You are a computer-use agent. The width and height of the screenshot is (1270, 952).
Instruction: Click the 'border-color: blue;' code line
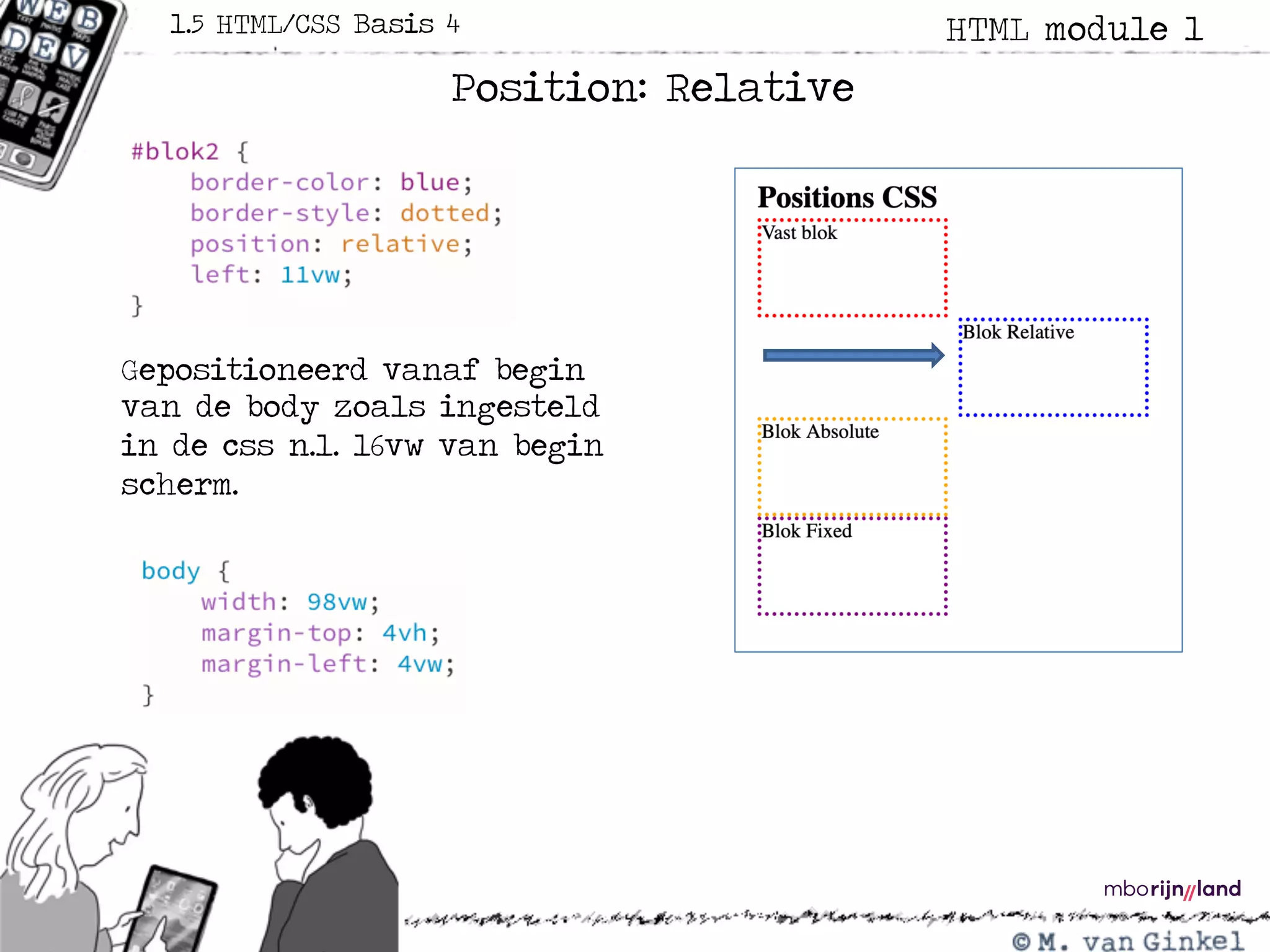pos(331,182)
